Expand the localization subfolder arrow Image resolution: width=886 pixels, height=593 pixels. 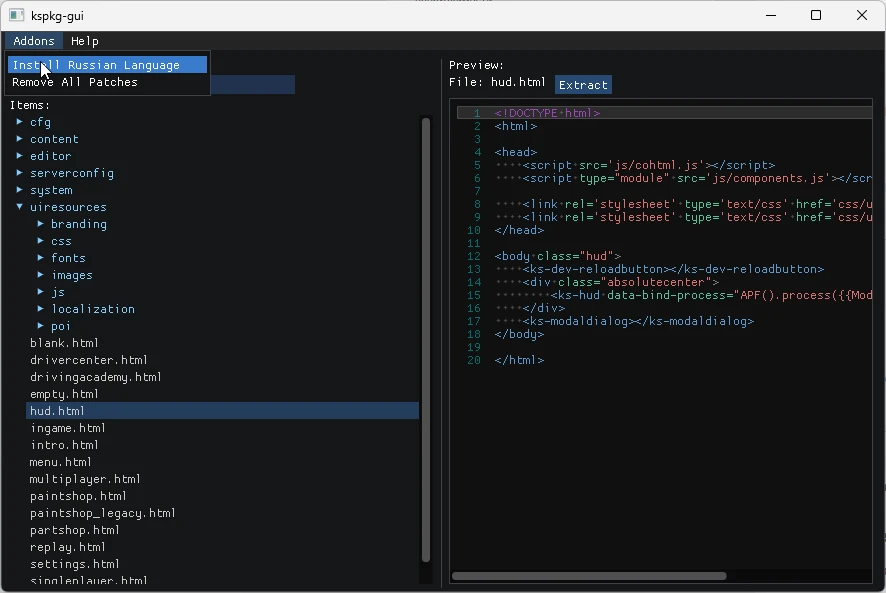tap(41, 309)
